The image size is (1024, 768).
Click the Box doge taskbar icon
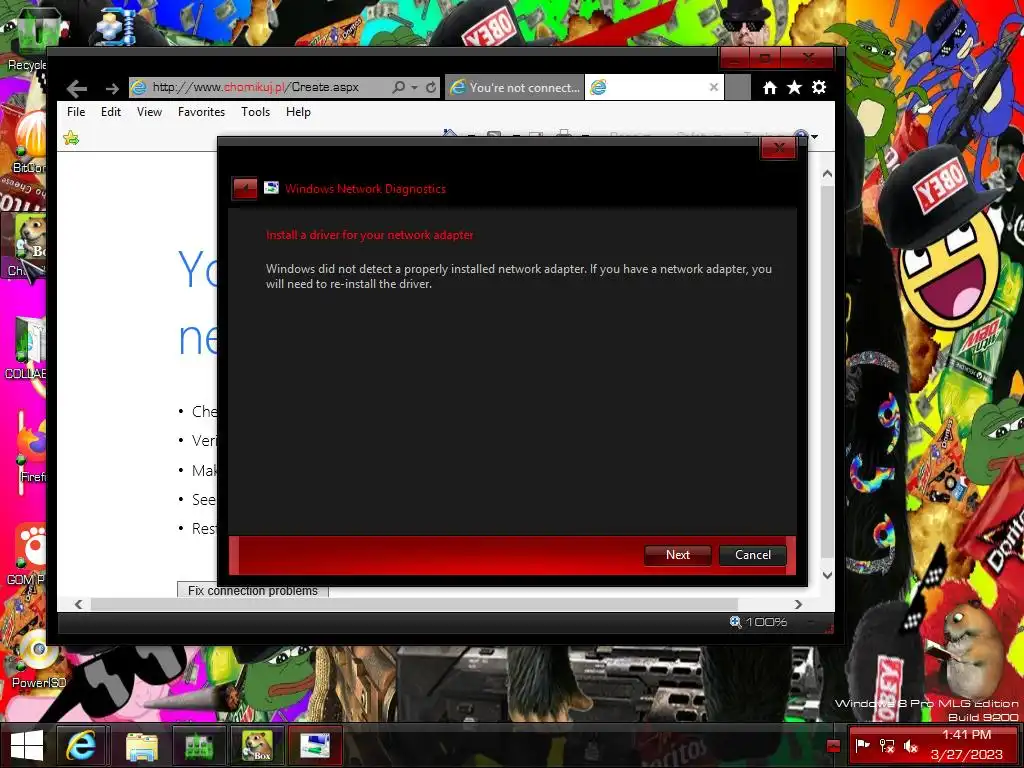(x=257, y=746)
